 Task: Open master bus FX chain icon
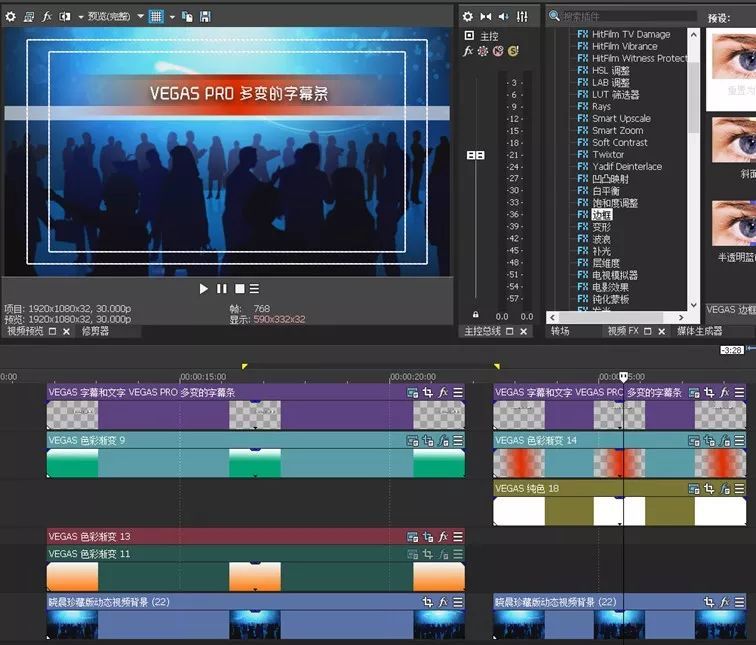(468, 51)
